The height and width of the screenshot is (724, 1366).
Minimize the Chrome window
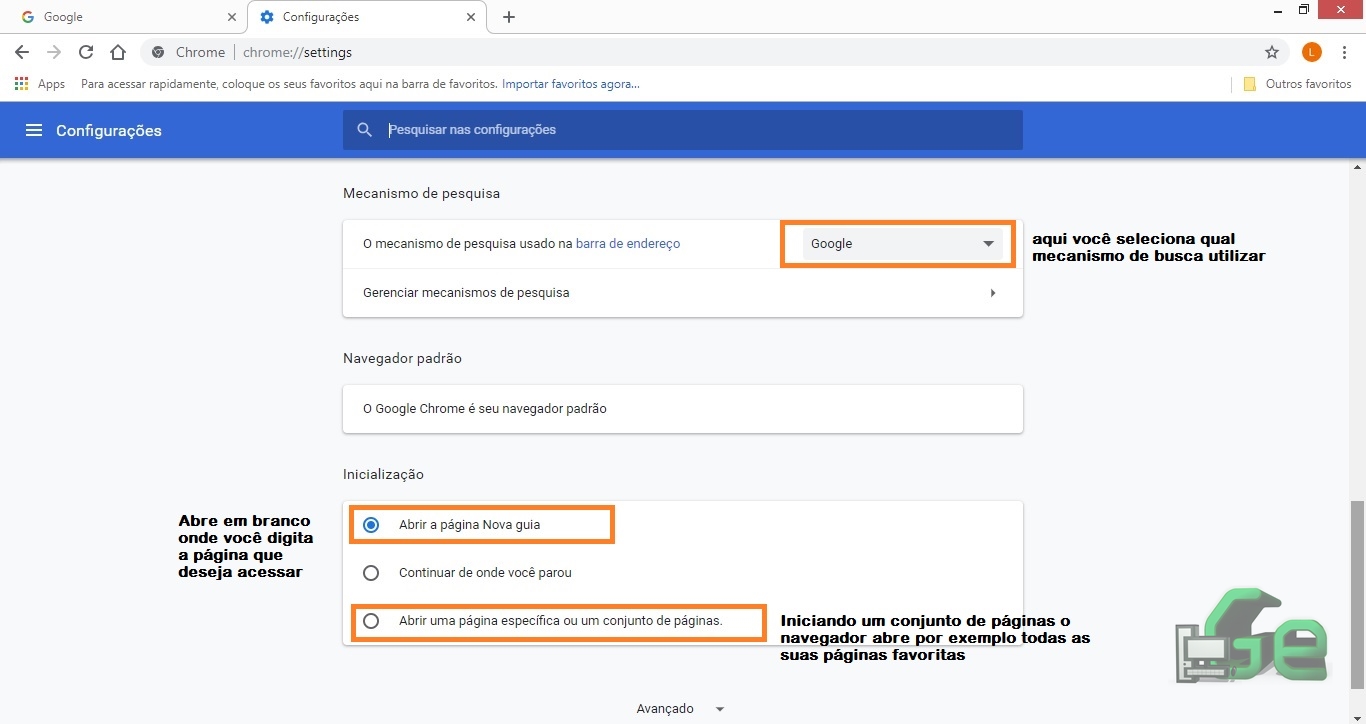click(1279, 10)
